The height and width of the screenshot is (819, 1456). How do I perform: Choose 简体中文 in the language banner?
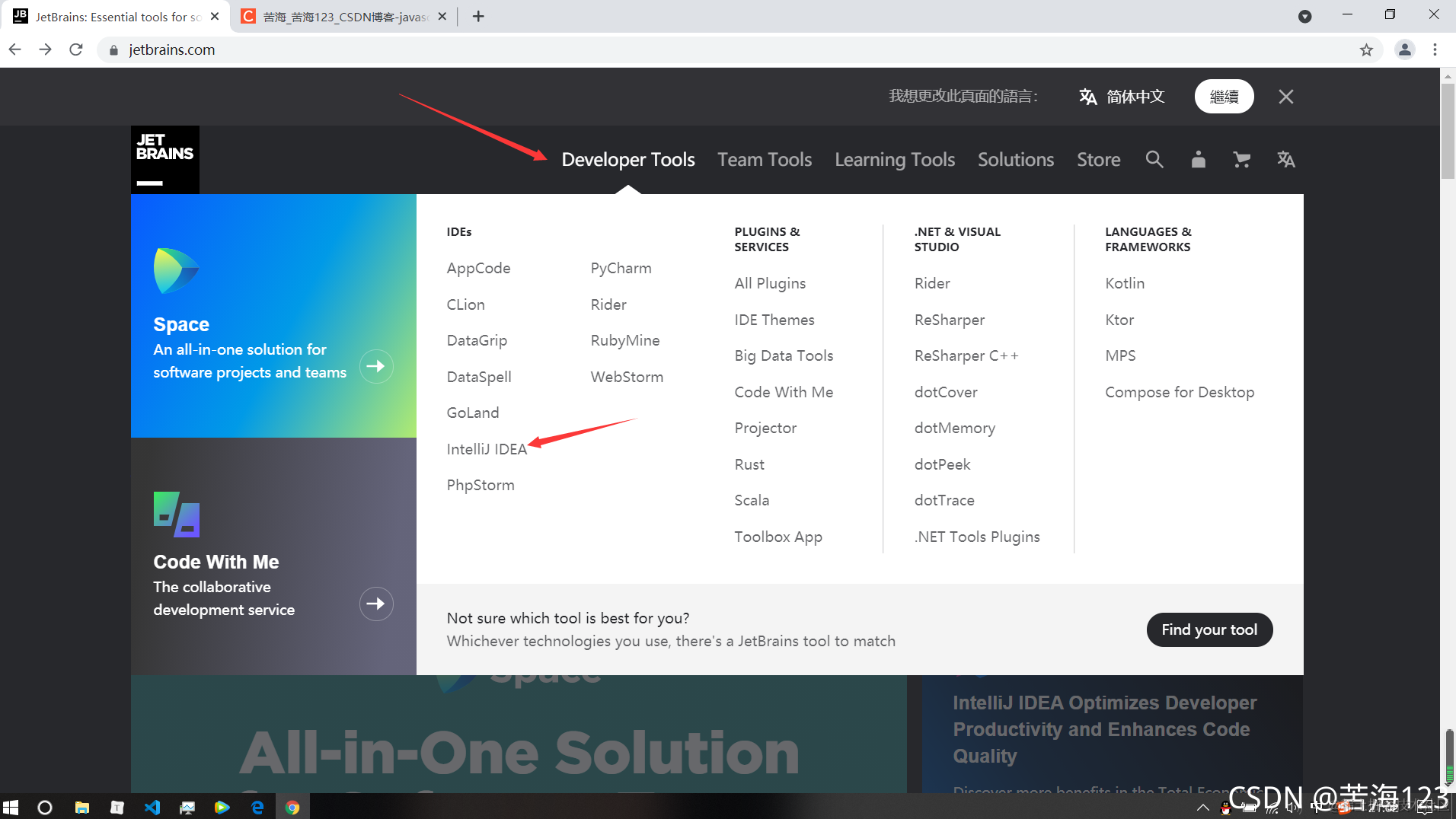(x=1122, y=97)
